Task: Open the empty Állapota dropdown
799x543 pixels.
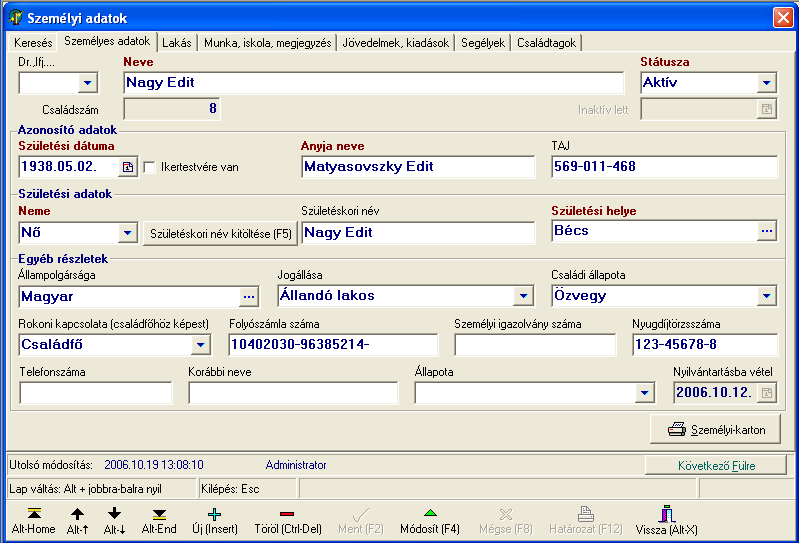Action: click(645, 393)
